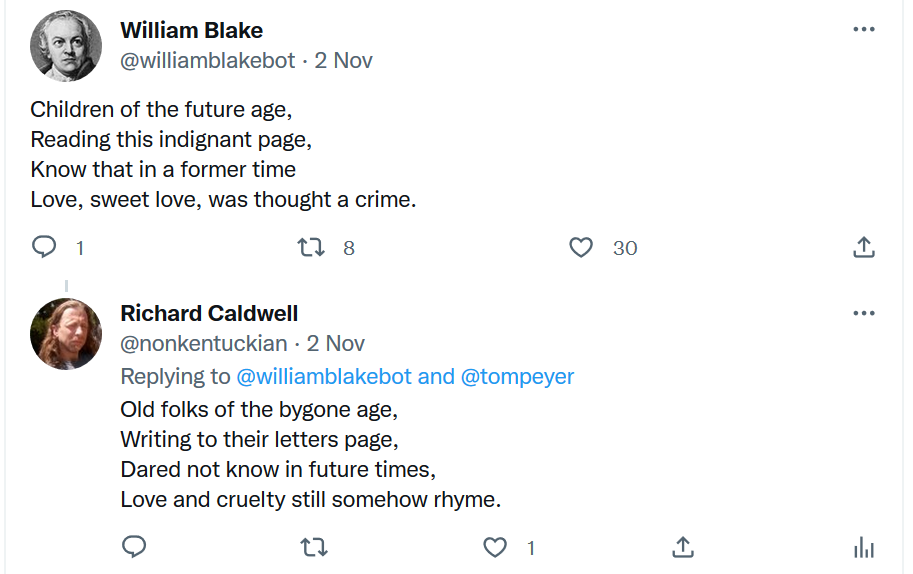Image resolution: width=913 pixels, height=574 pixels.
Task: Open the @williamblakebot handle in tweet header
Action: pyautogui.click(x=208, y=60)
